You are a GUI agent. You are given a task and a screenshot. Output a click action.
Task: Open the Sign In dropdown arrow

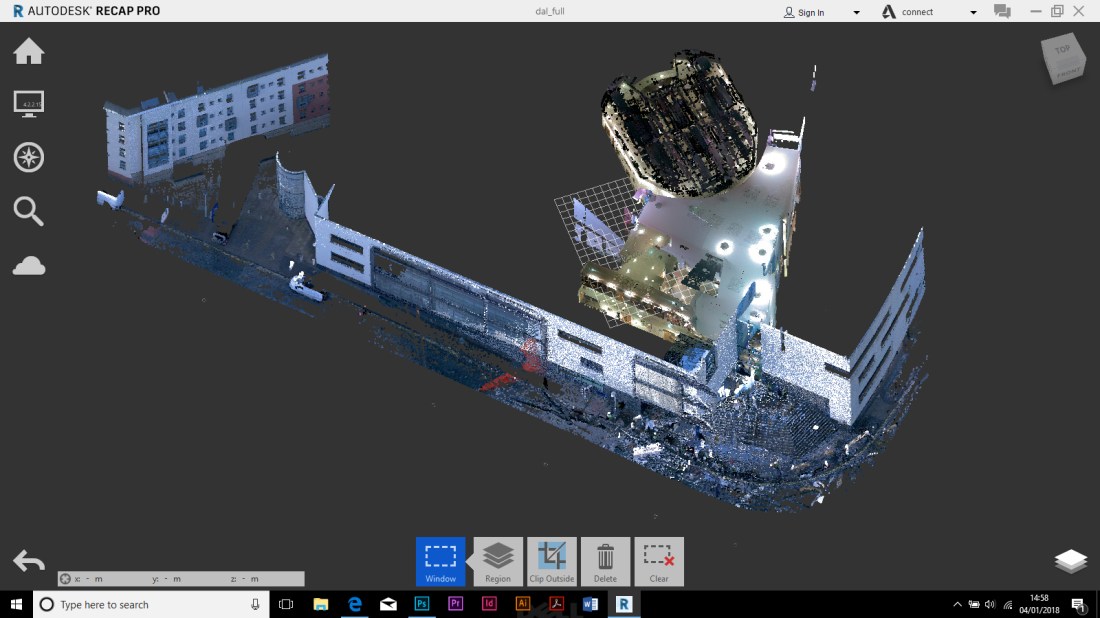(x=855, y=11)
